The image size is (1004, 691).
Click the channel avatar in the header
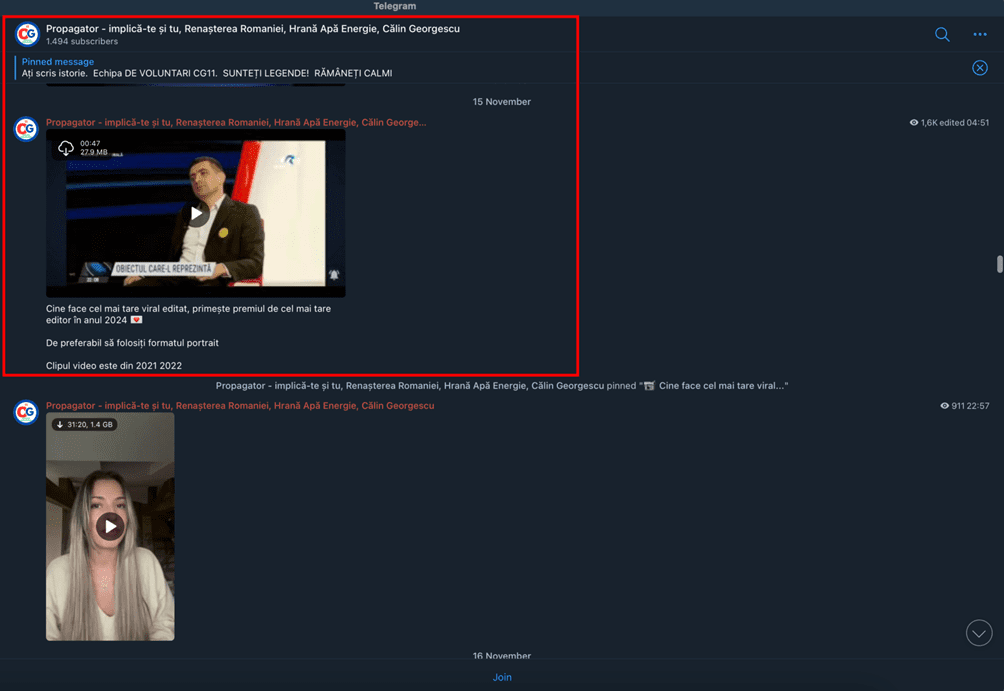point(27,34)
